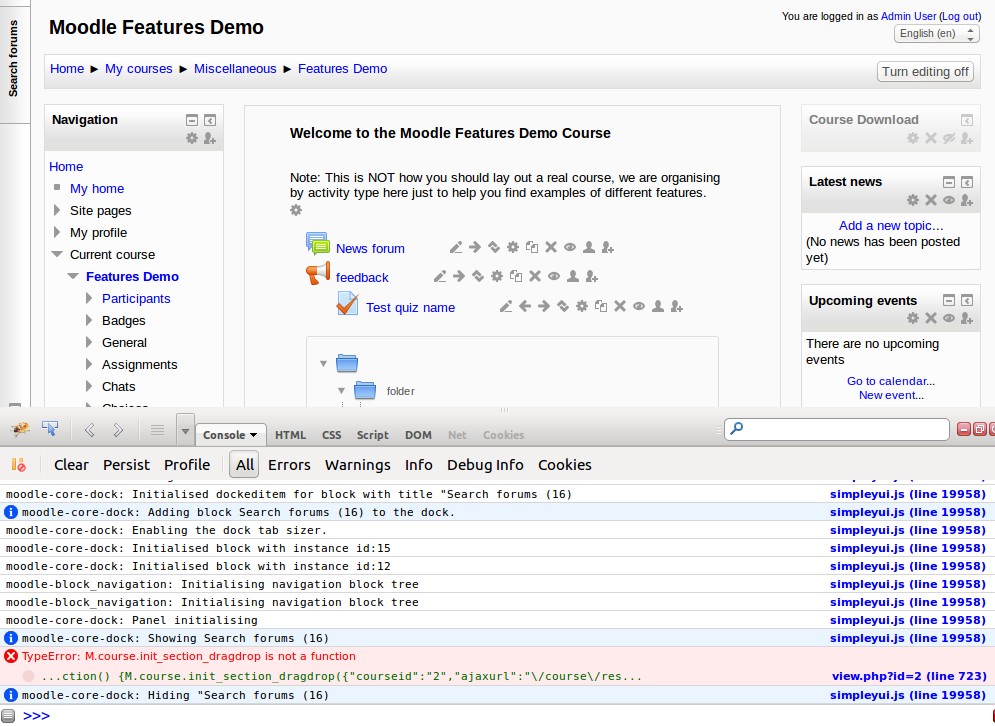995x726 pixels.
Task: Open the feedback activity settings gear
Action: click(x=497, y=276)
